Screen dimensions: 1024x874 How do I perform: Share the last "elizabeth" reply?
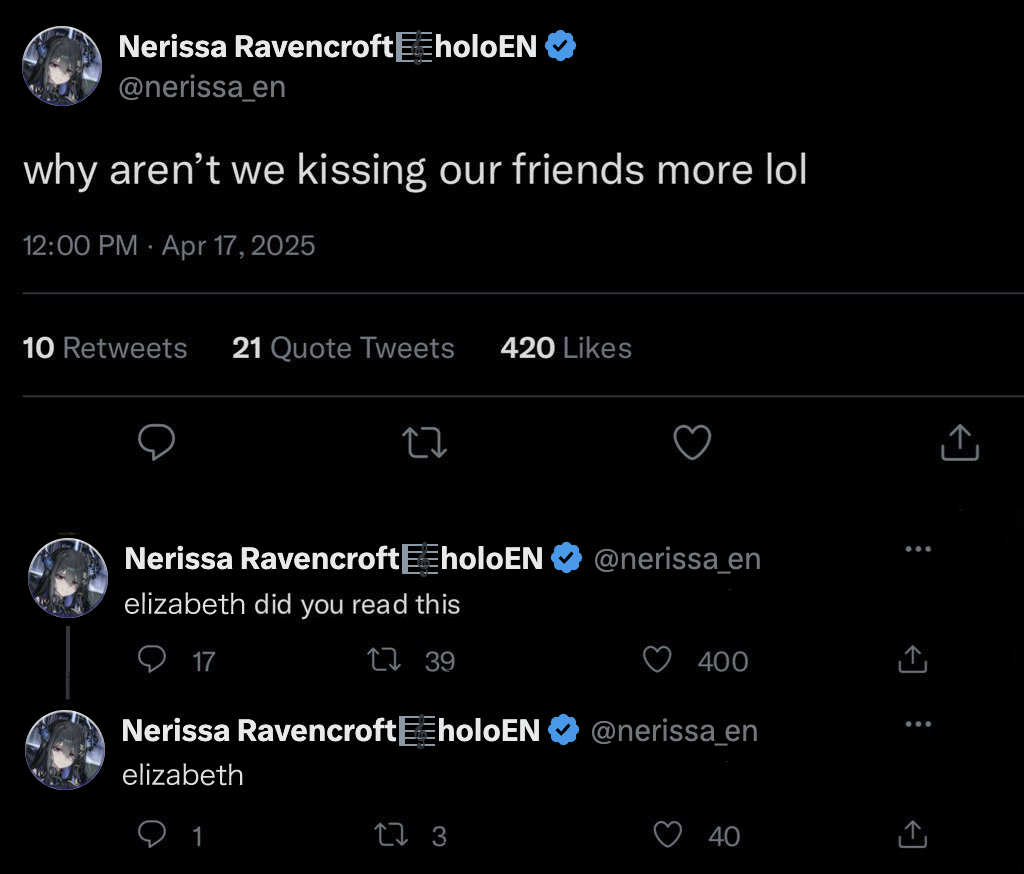[911, 834]
